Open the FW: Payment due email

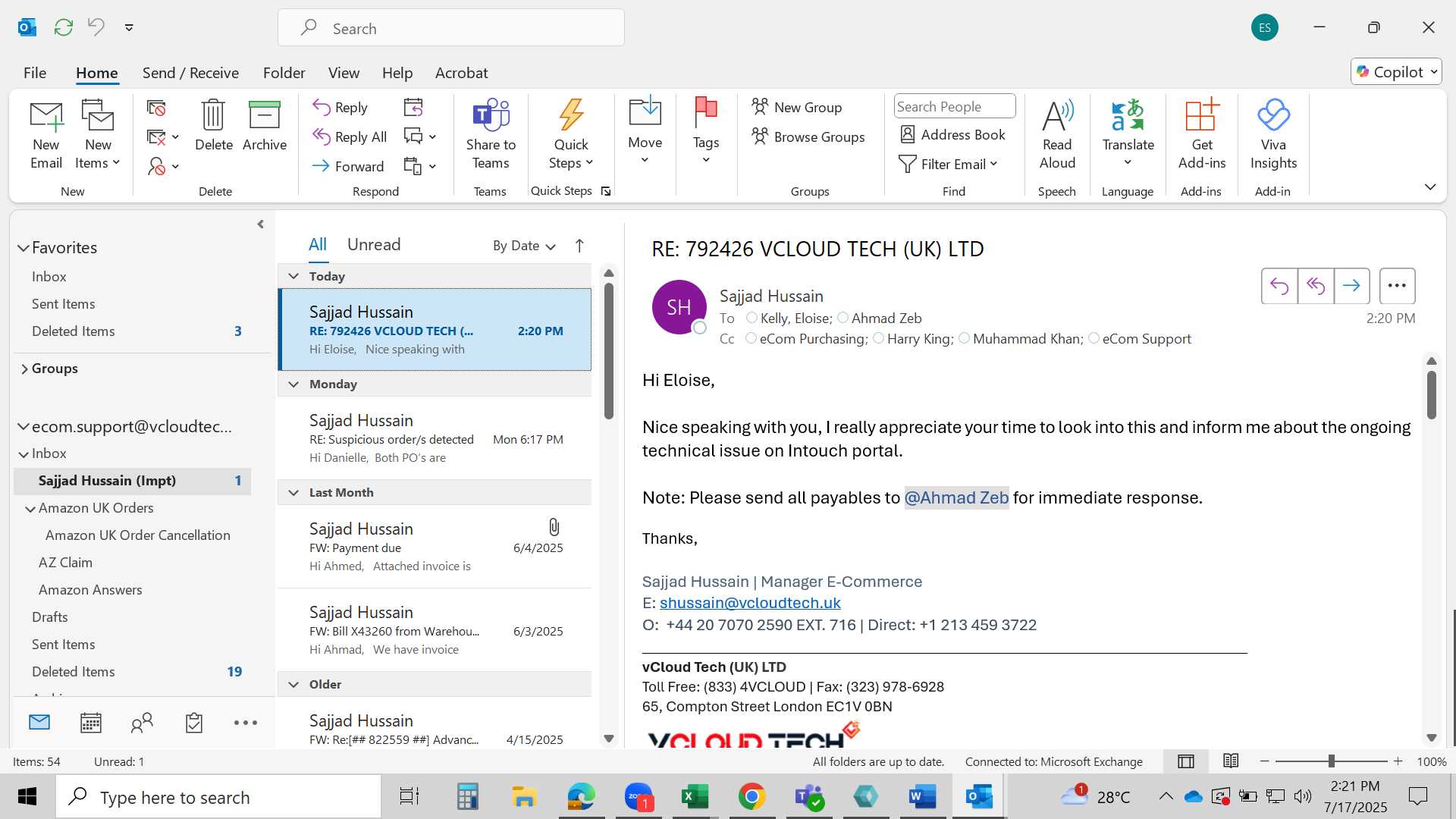[435, 547]
